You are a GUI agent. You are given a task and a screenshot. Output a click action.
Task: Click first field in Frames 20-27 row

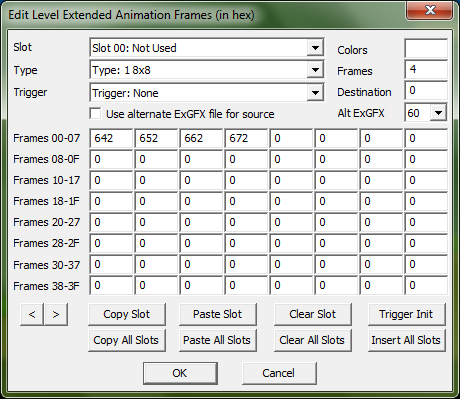(111, 222)
